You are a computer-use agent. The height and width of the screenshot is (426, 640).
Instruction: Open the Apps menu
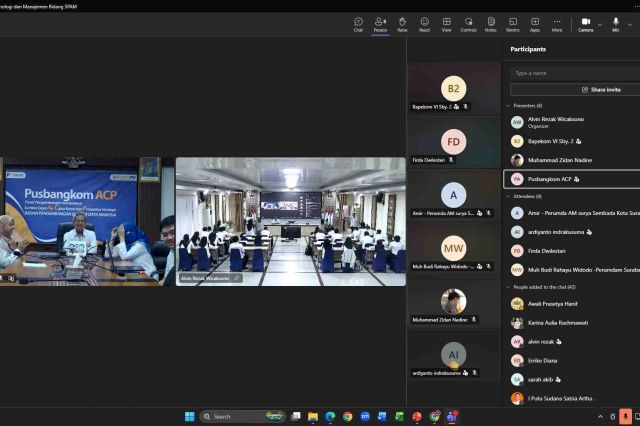(x=535, y=24)
